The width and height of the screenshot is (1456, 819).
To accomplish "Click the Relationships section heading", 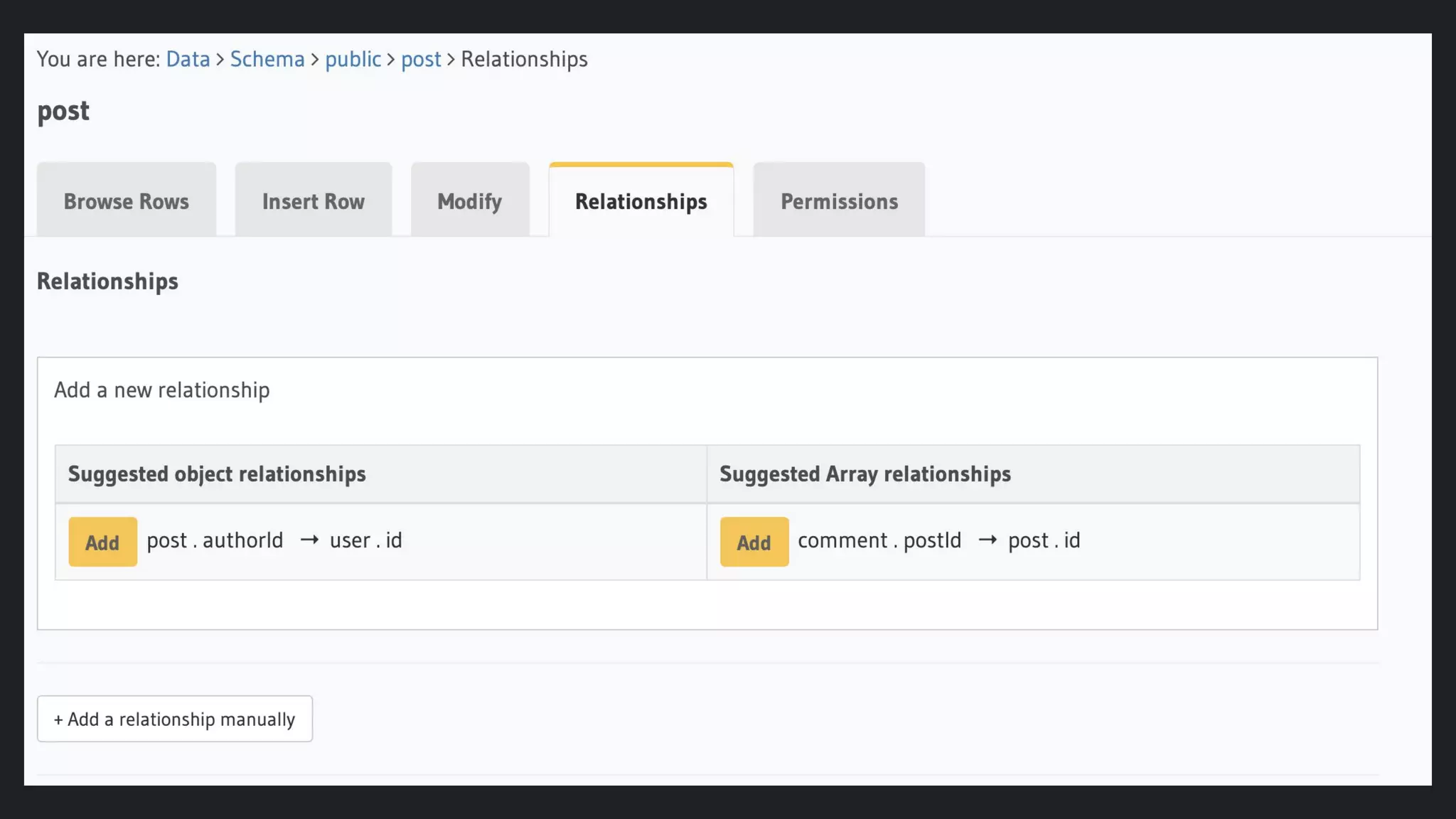I will coord(107,282).
